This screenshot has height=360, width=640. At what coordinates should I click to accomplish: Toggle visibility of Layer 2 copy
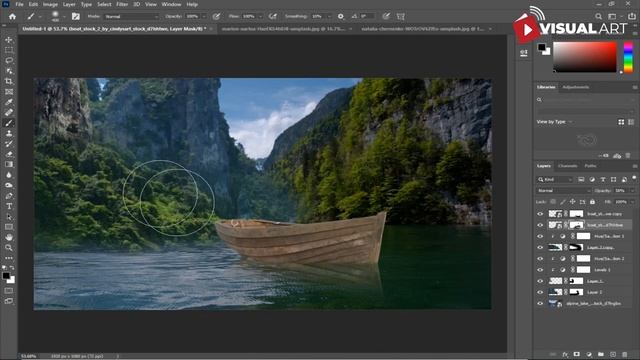pyautogui.click(x=540, y=247)
